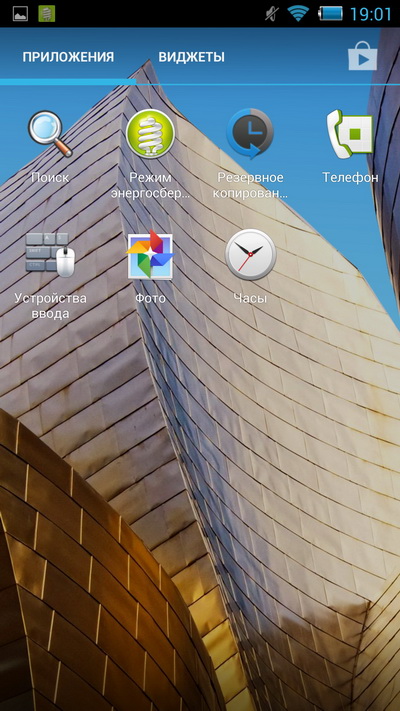Open the Поиск magnifying glass icon
This screenshot has height=711, width=400.
click(x=50, y=134)
